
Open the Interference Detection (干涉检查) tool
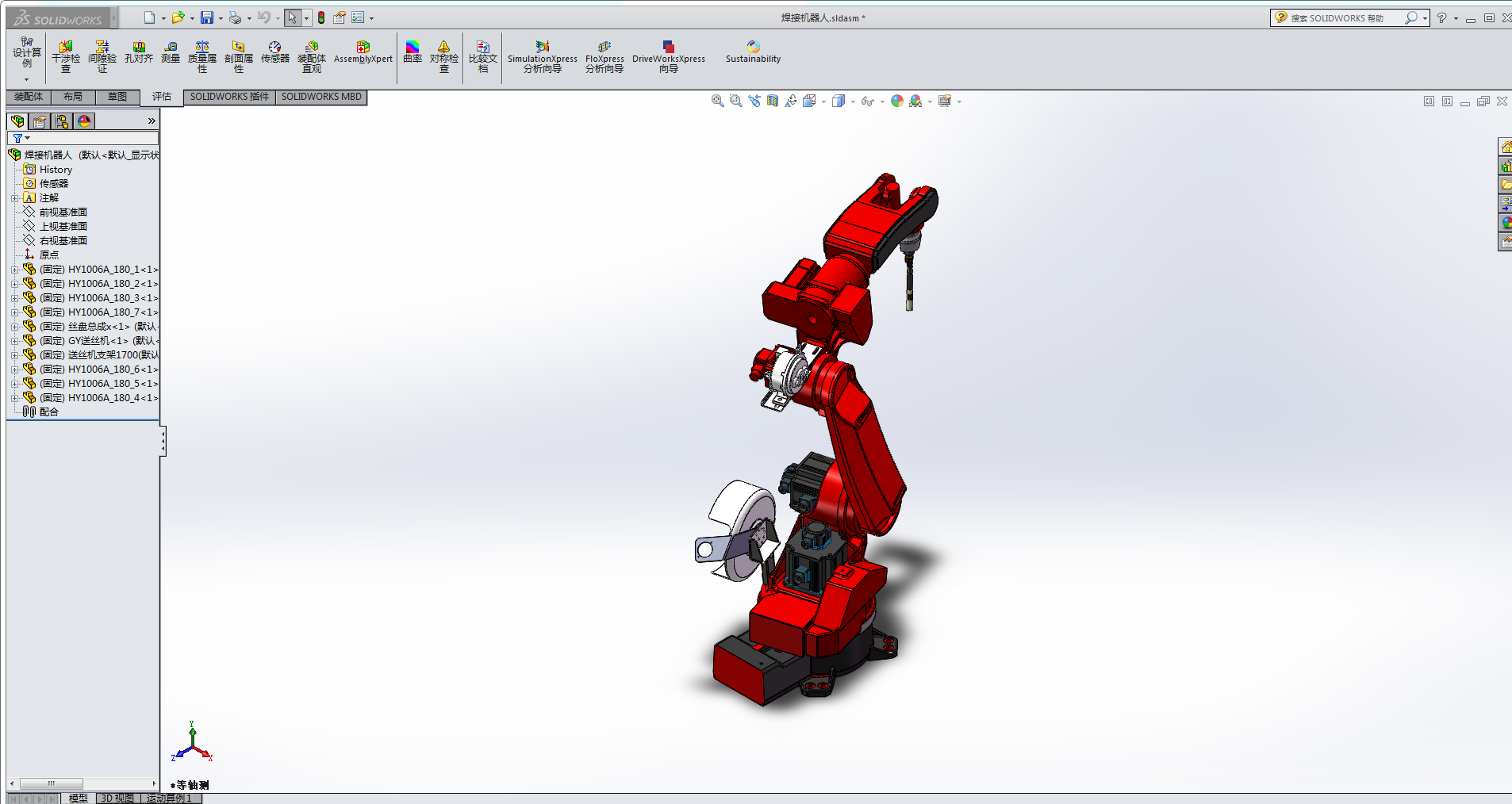[x=66, y=57]
